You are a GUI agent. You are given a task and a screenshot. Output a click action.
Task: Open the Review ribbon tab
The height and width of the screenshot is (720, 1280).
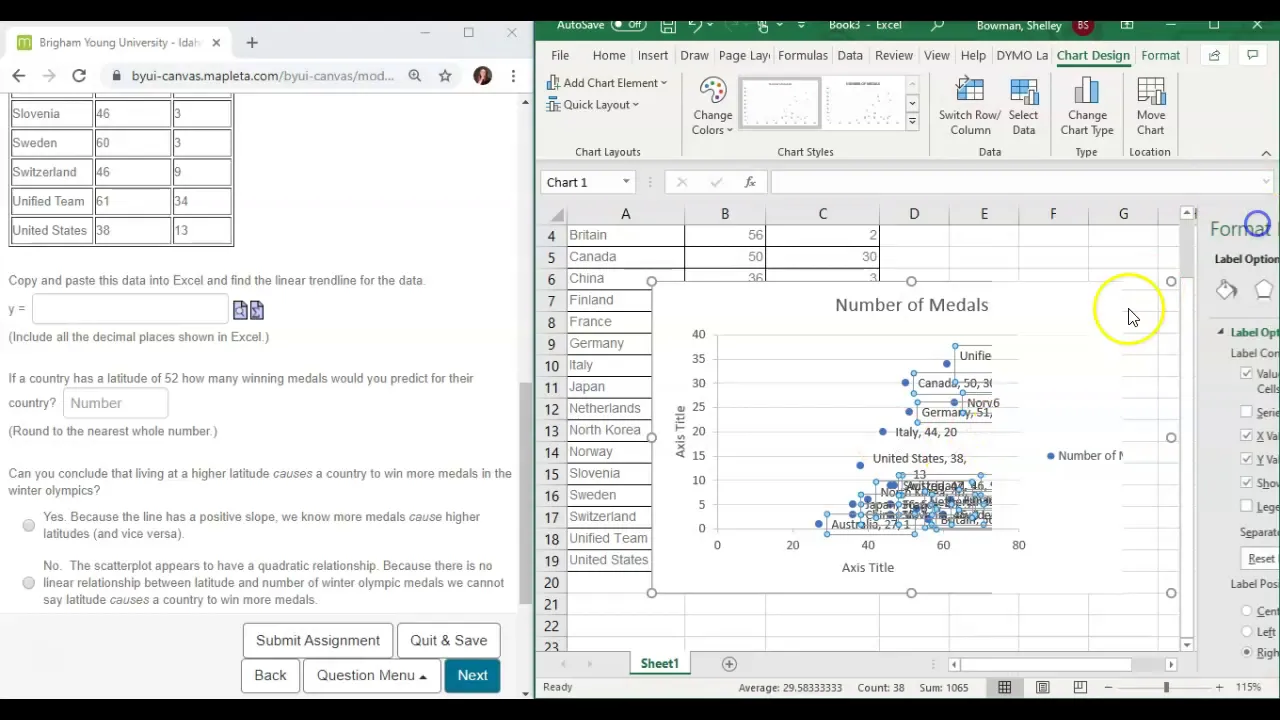pos(894,55)
